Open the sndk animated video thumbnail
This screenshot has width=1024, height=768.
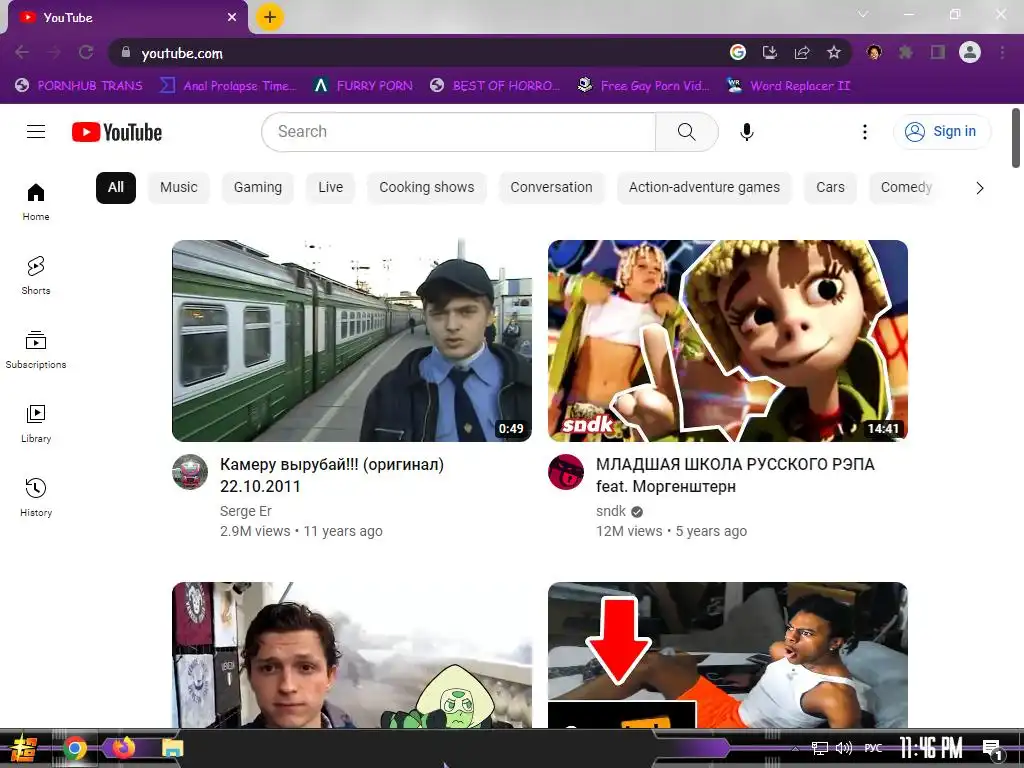[728, 341]
